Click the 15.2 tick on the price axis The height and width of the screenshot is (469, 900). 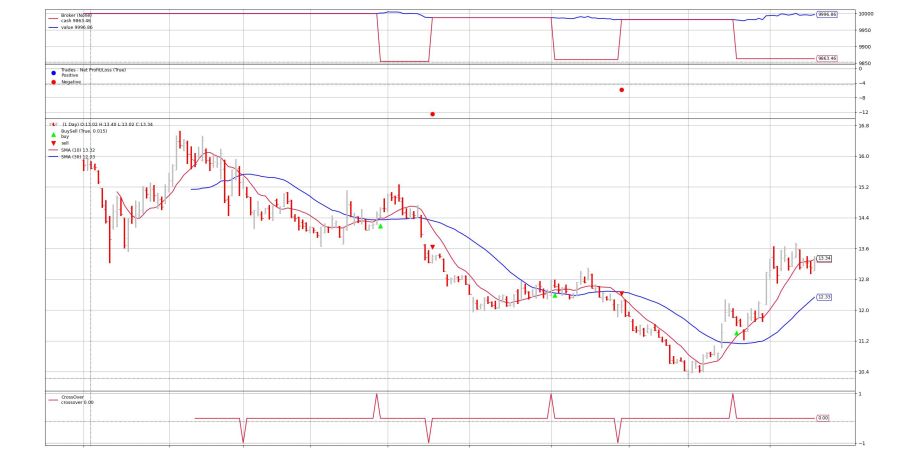[x=864, y=187]
